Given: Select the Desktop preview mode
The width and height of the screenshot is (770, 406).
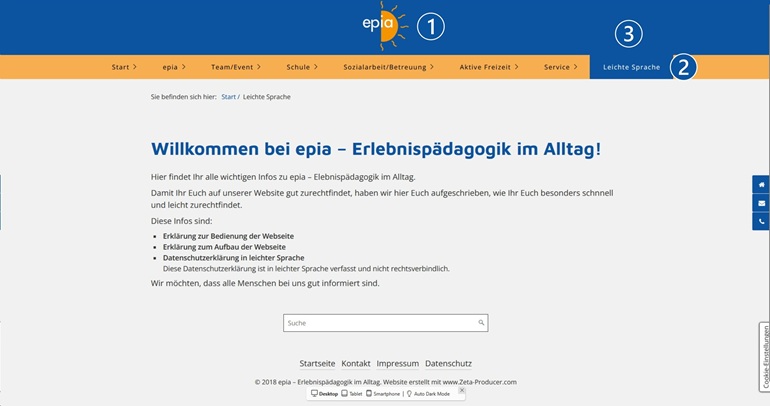Looking at the screenshot, I should pos(324,394).
